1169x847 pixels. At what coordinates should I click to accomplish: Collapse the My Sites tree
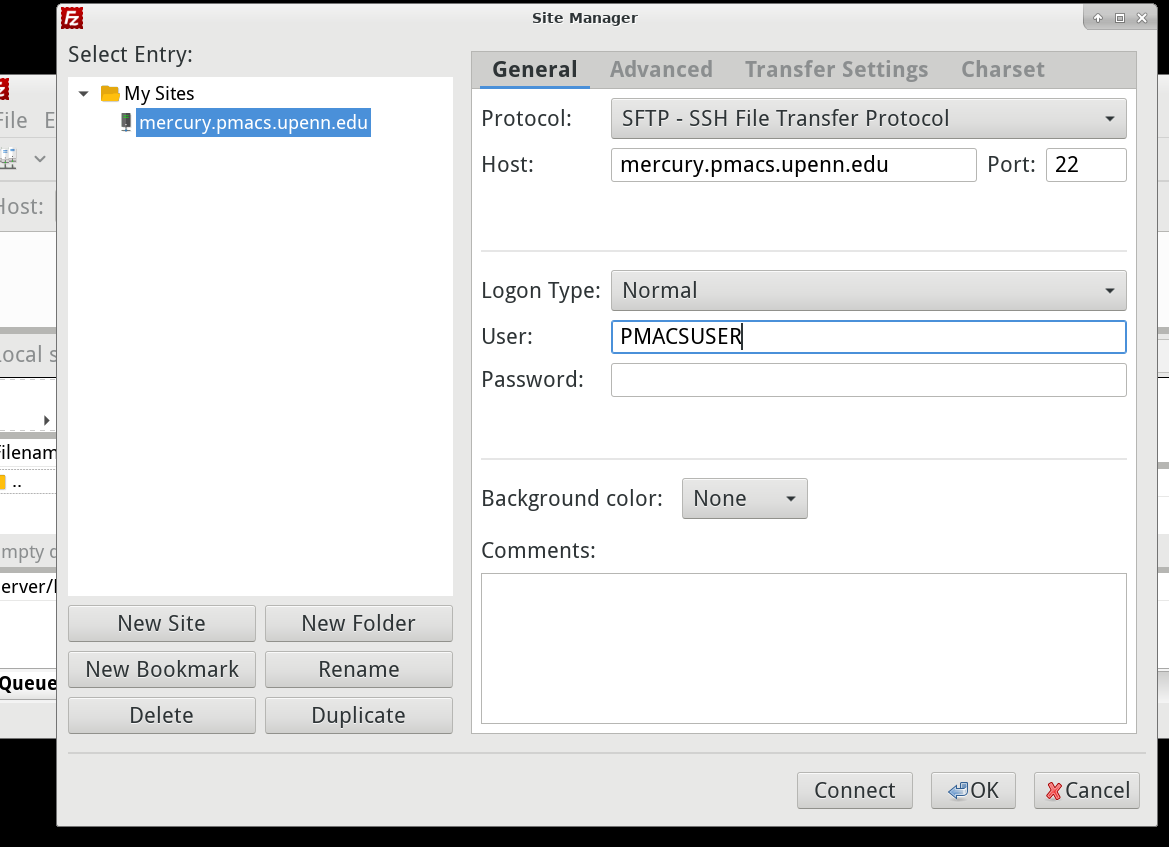tap(84, 92)
